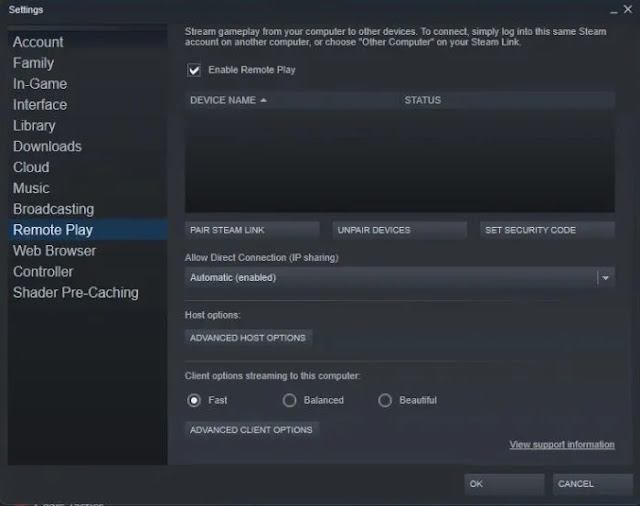Click Unpair Devices button
The width and height of the screenshot is (640, 506).
(400, 230)
